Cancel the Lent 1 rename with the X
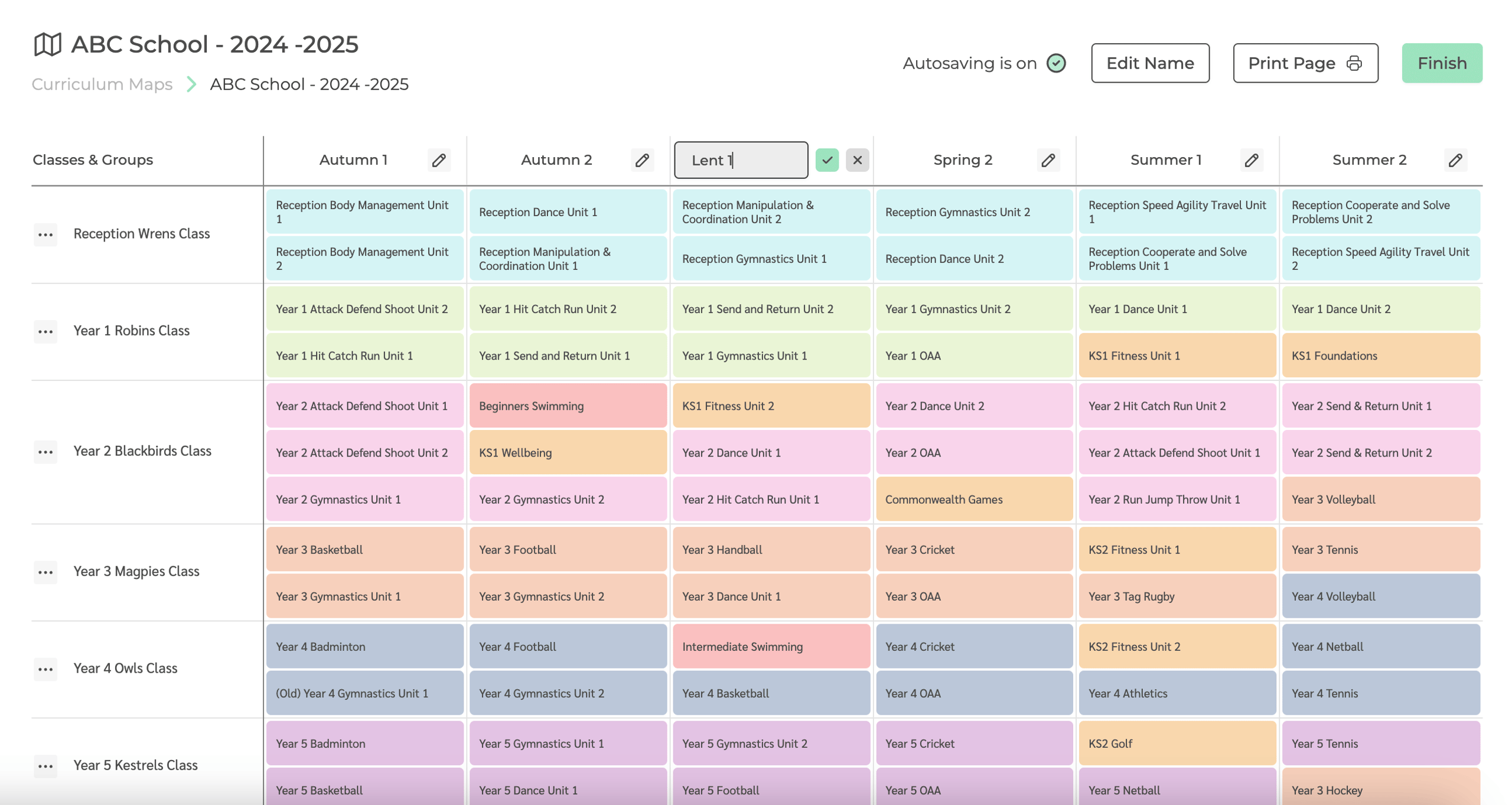Screen dimensions: 1512x805 coord(858,159)
